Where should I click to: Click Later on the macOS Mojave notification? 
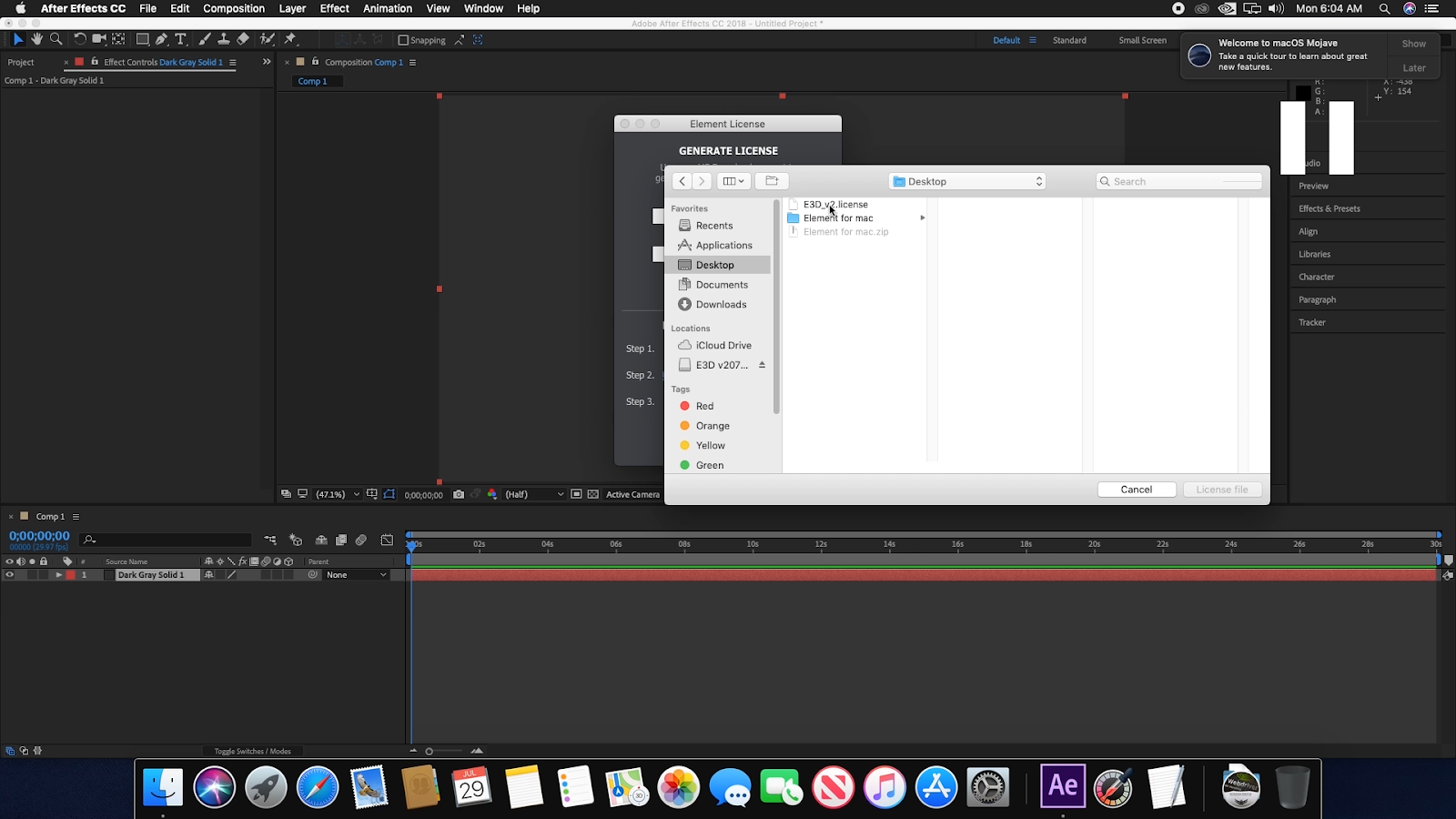pos(1413,68)
